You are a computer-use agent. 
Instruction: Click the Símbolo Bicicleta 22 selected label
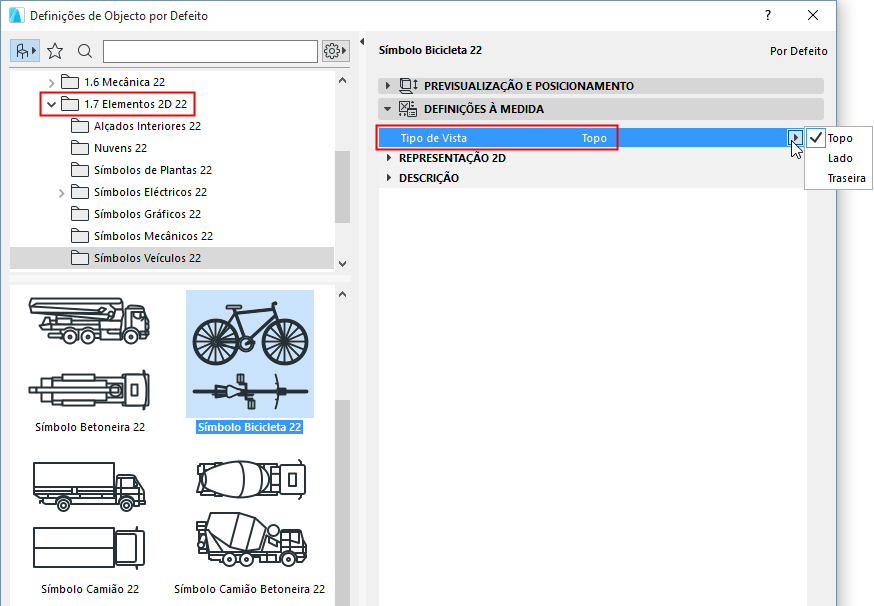pos(250,427)
